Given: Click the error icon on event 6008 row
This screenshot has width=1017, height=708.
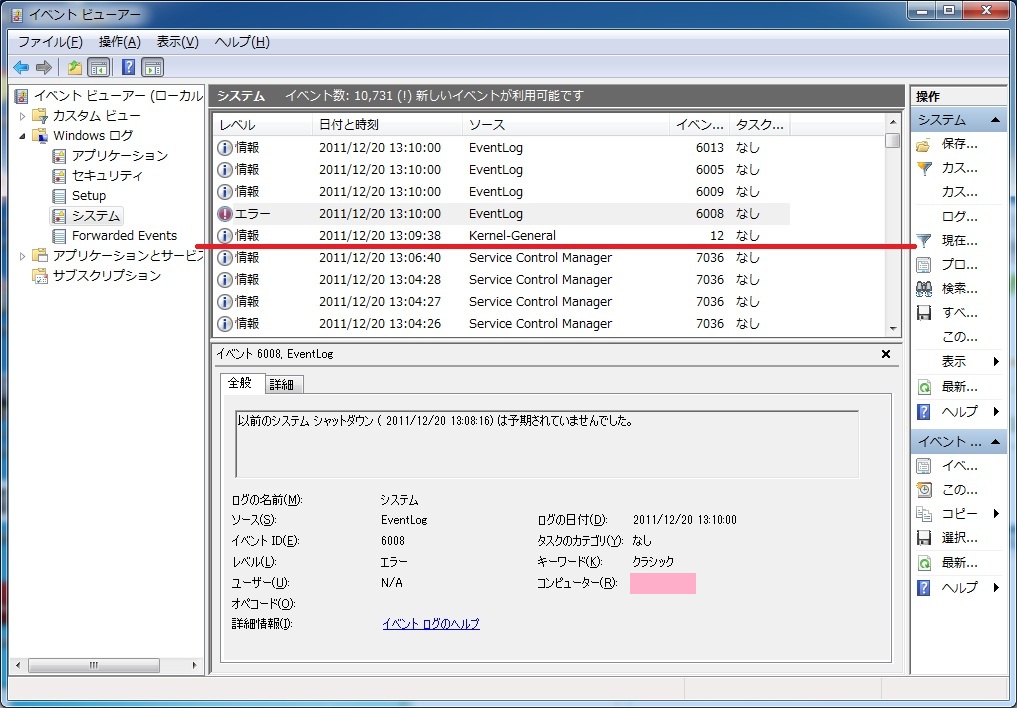Looking at the screenshot, I should coord(225,214).
